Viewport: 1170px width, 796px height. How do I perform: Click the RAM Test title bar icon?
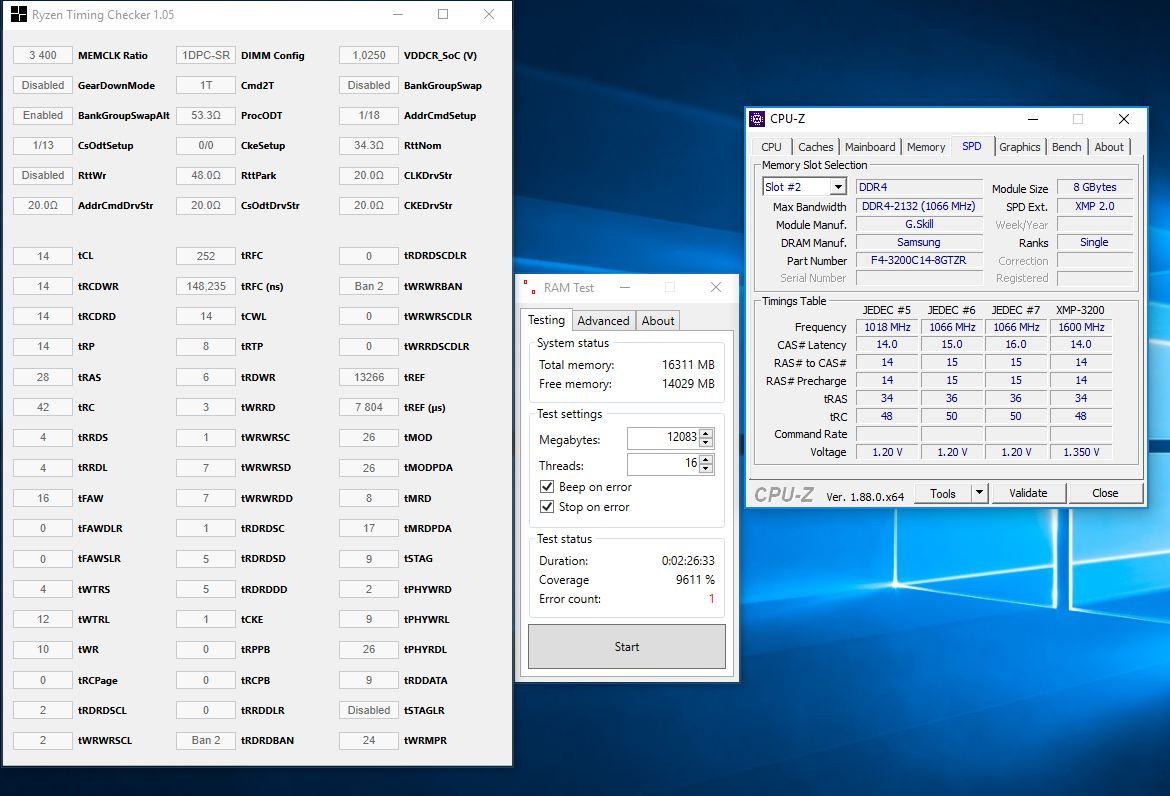point(530,287)
